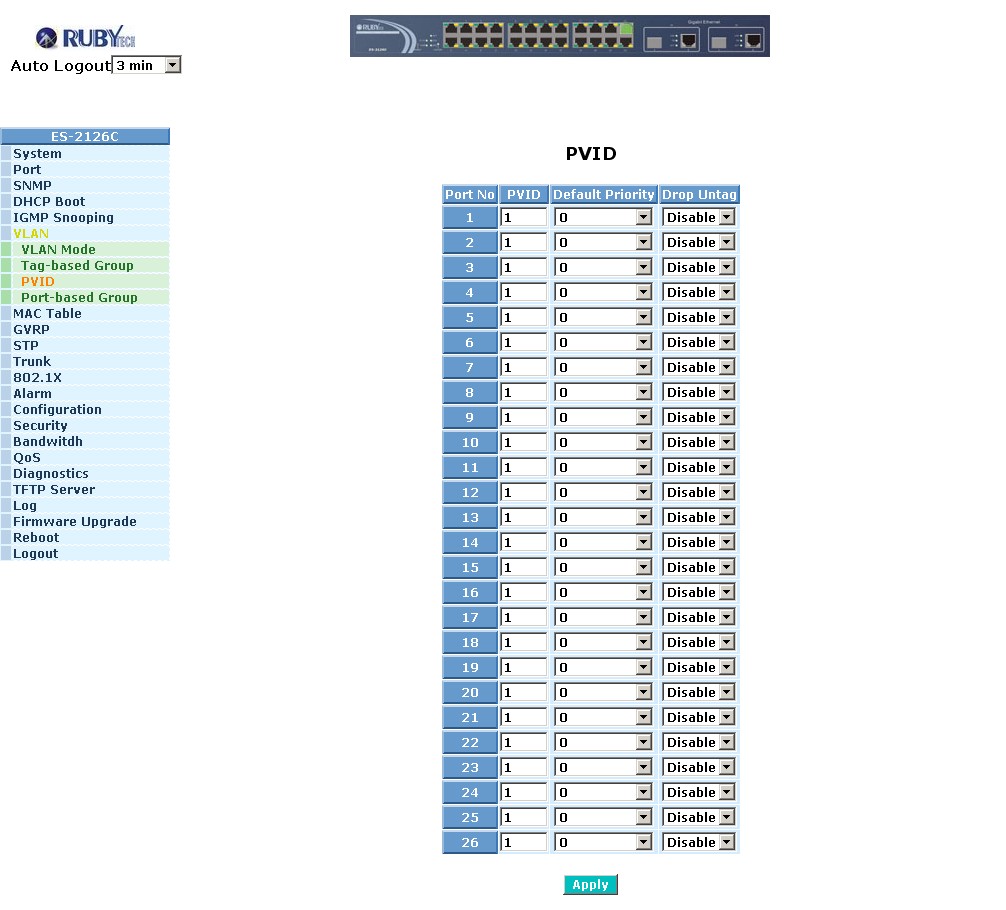The image size is (1006, 910).
Task: Open the DHCP Boot menu item
Action: pos(49,202)
